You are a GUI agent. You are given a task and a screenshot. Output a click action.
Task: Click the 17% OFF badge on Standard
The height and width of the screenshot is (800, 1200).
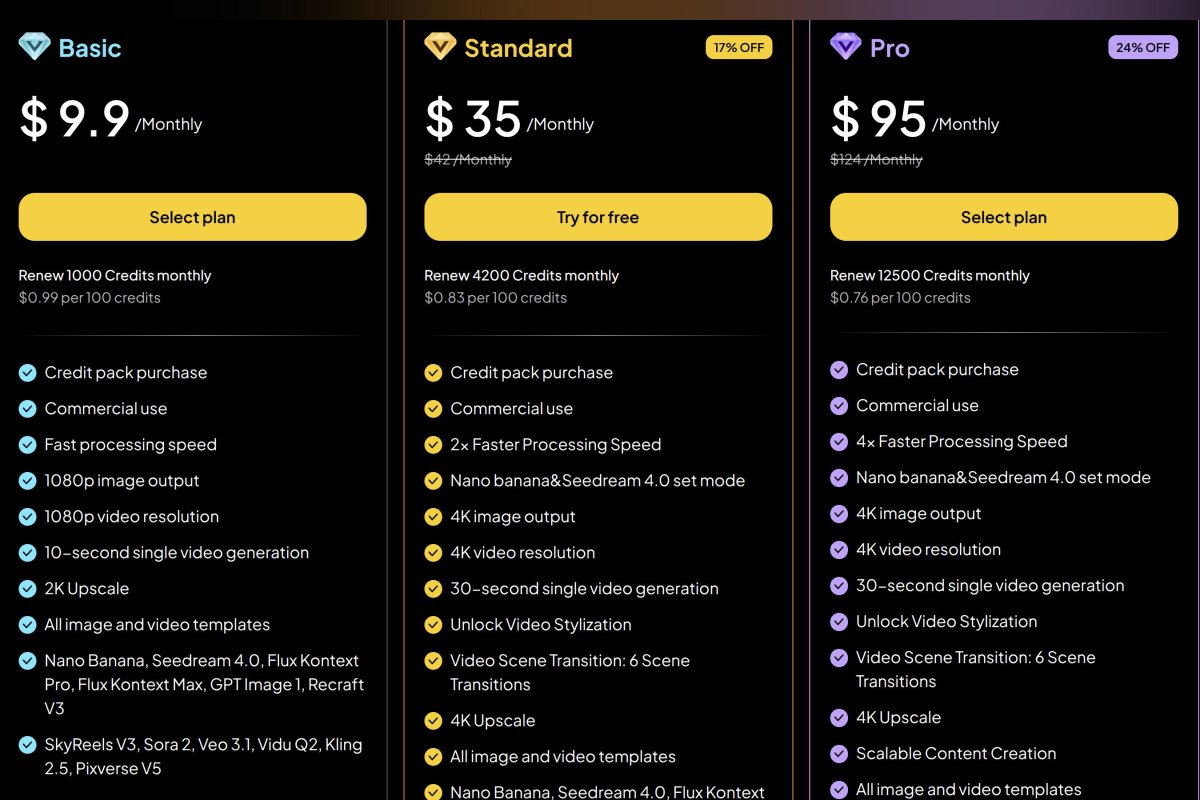[x=739, y=47]
